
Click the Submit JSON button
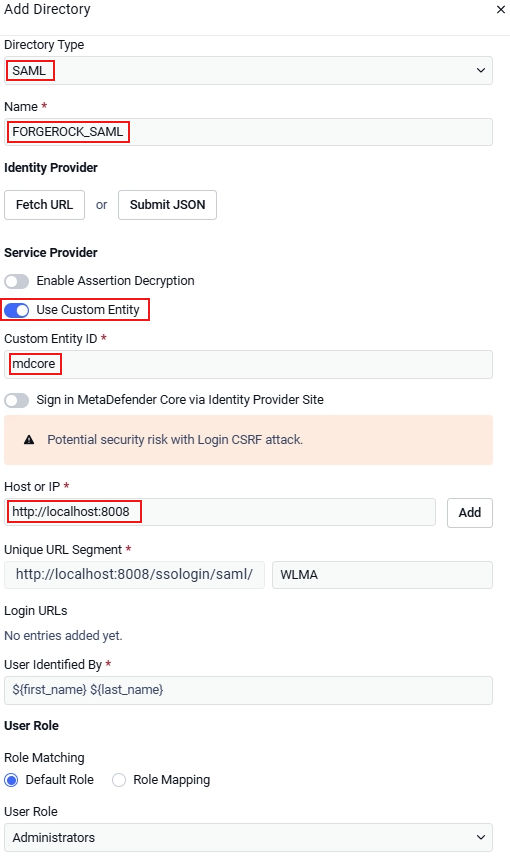pos(167,205)
